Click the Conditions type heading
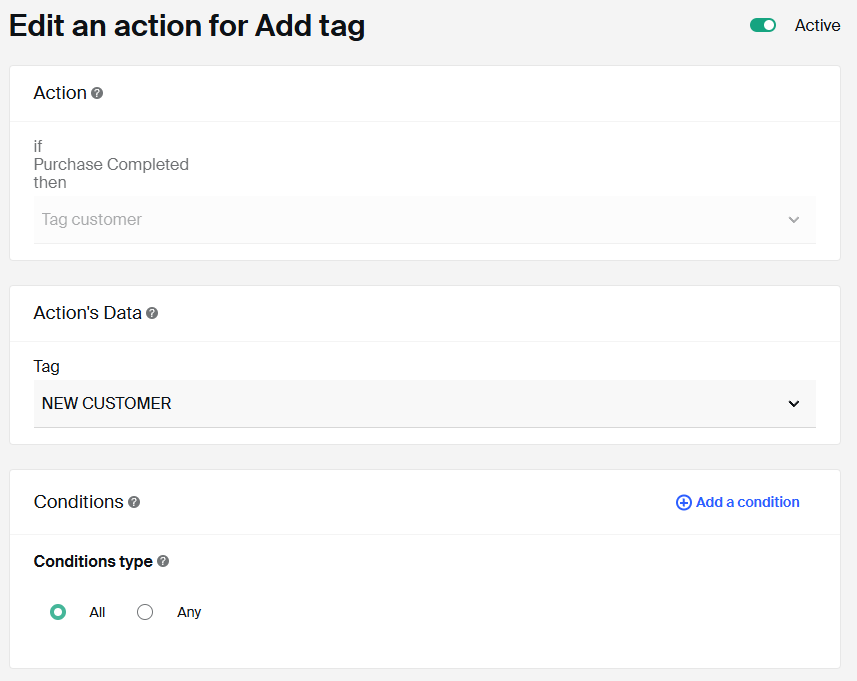This screenshot has width=857, height=681. [93, 562]
